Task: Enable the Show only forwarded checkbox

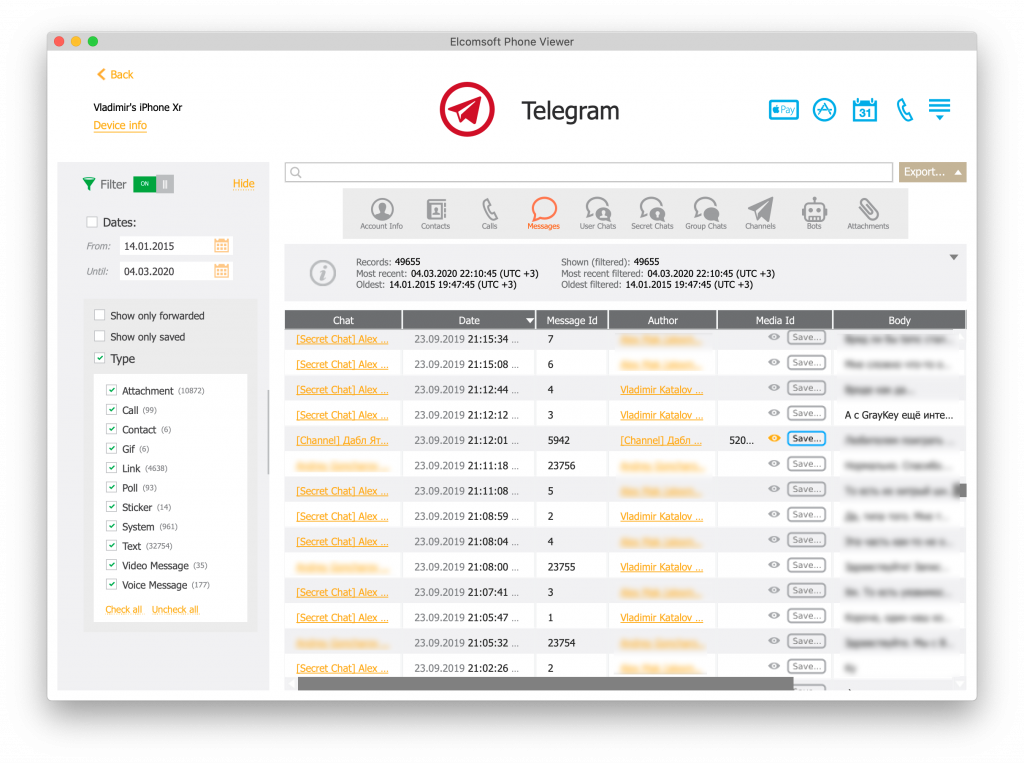Action: point(100,316)
